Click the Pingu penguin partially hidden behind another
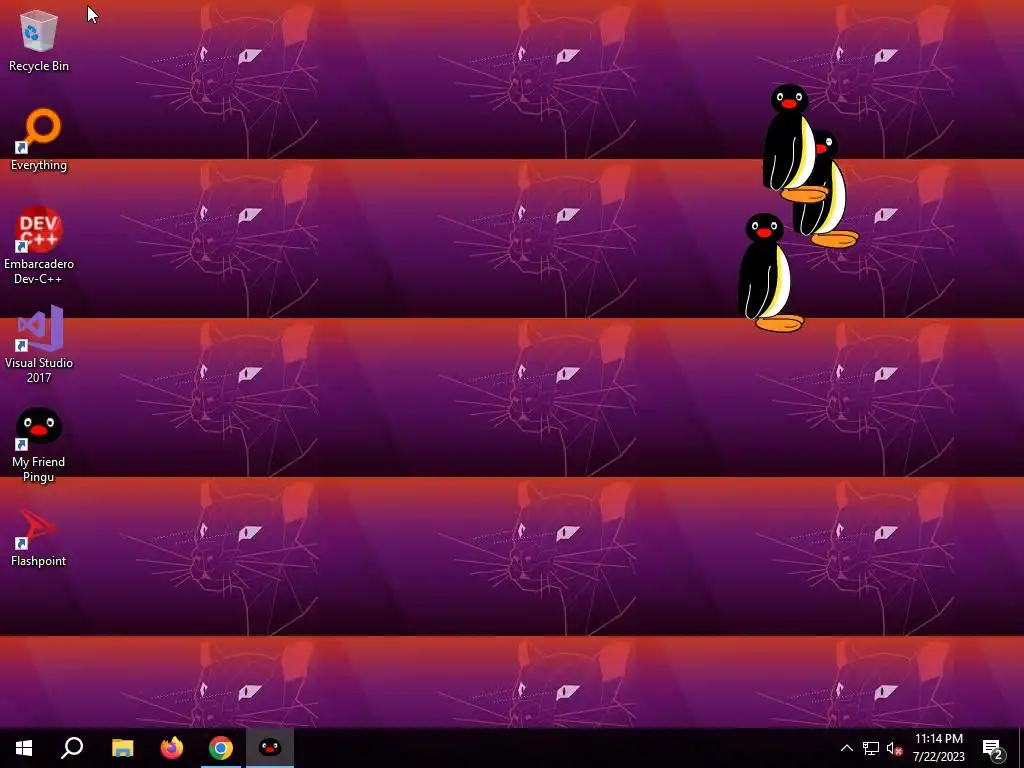 pos(835,196)
